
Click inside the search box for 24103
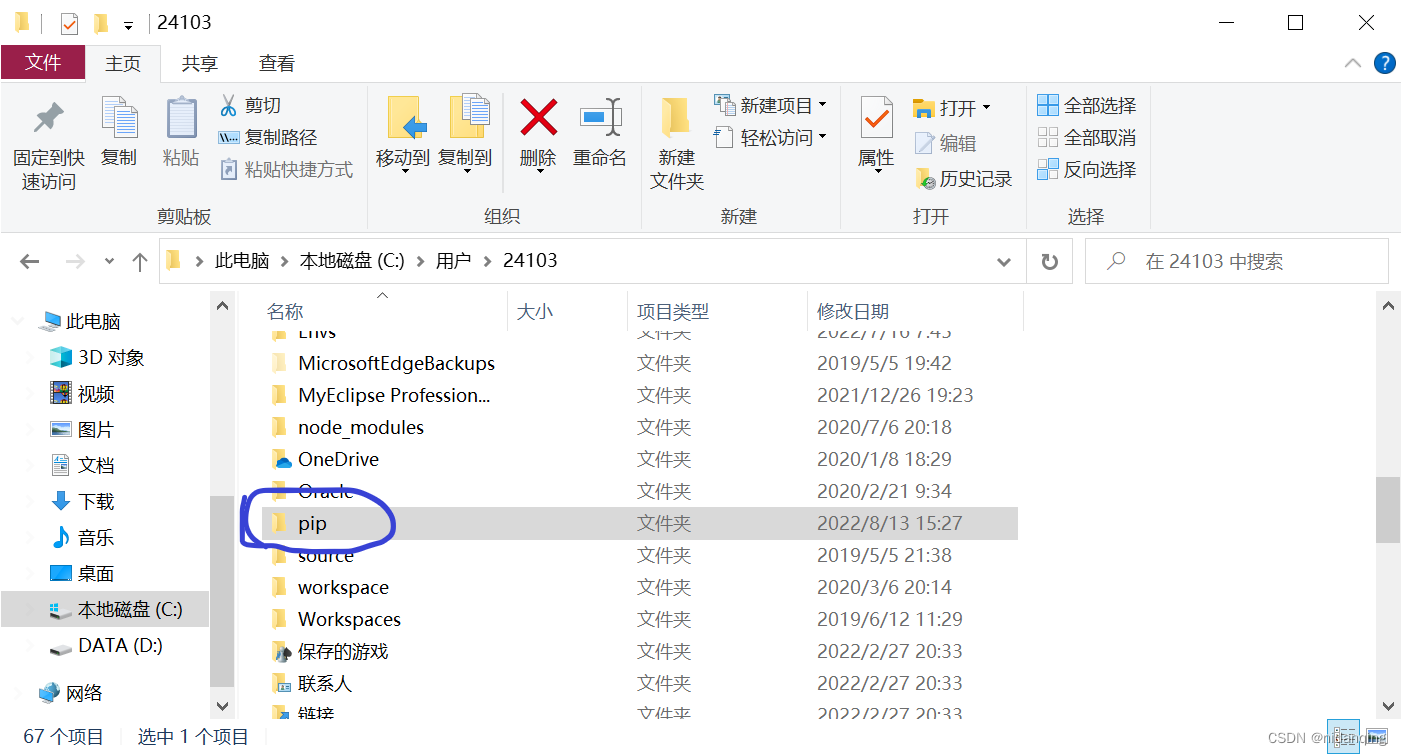click(x=1240, y=261)
